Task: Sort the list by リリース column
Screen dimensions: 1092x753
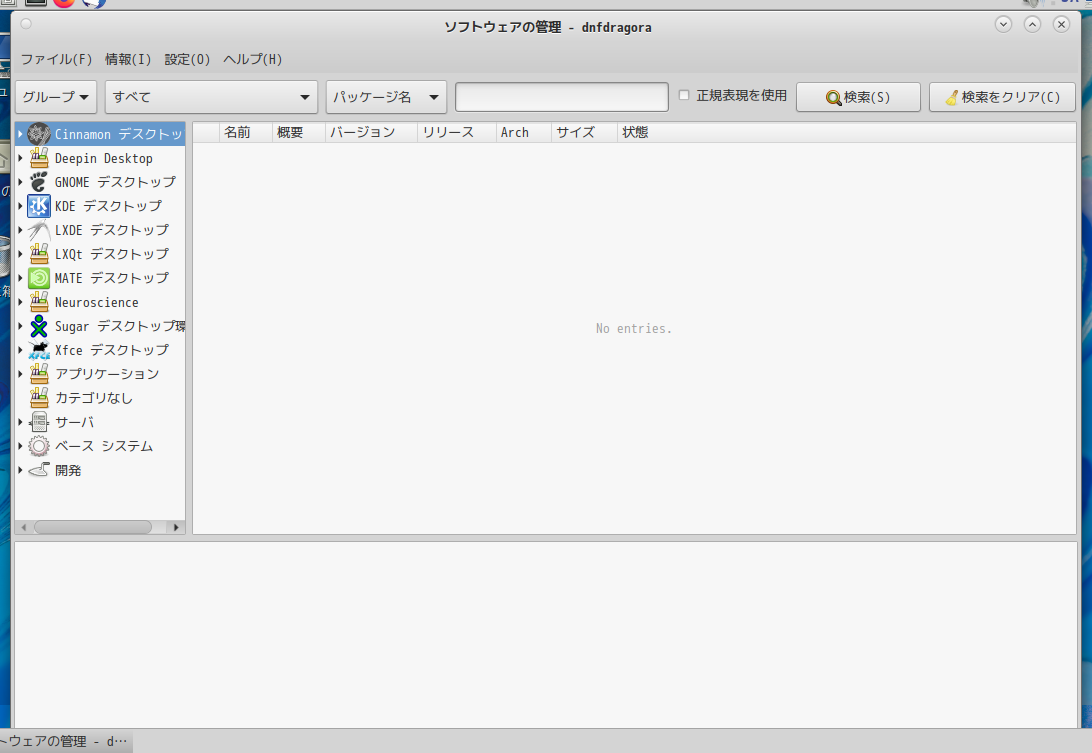Action: coord(457,132)
